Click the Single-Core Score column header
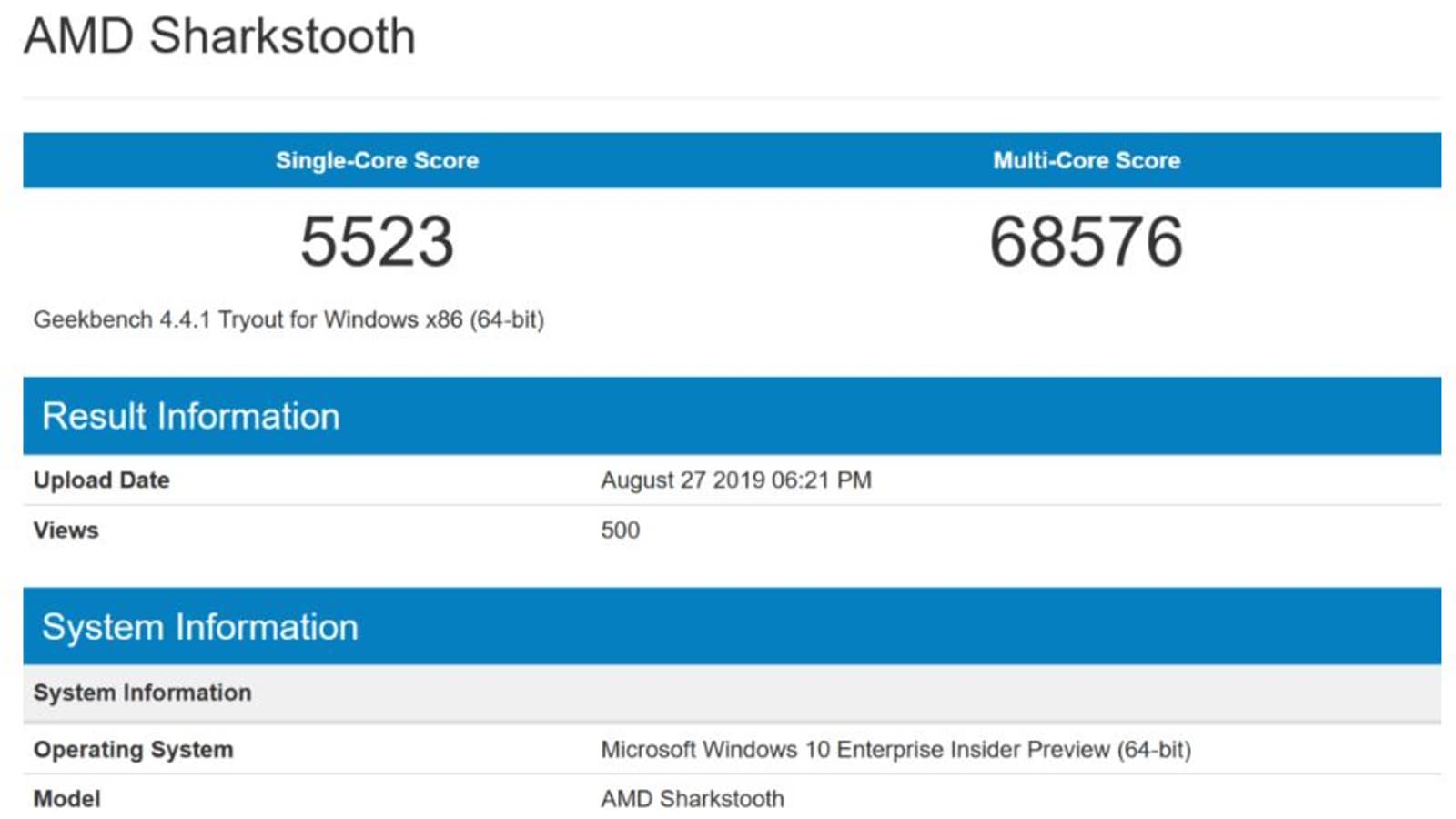This screenshot has width=1456, height=819. tap(377, 160)
